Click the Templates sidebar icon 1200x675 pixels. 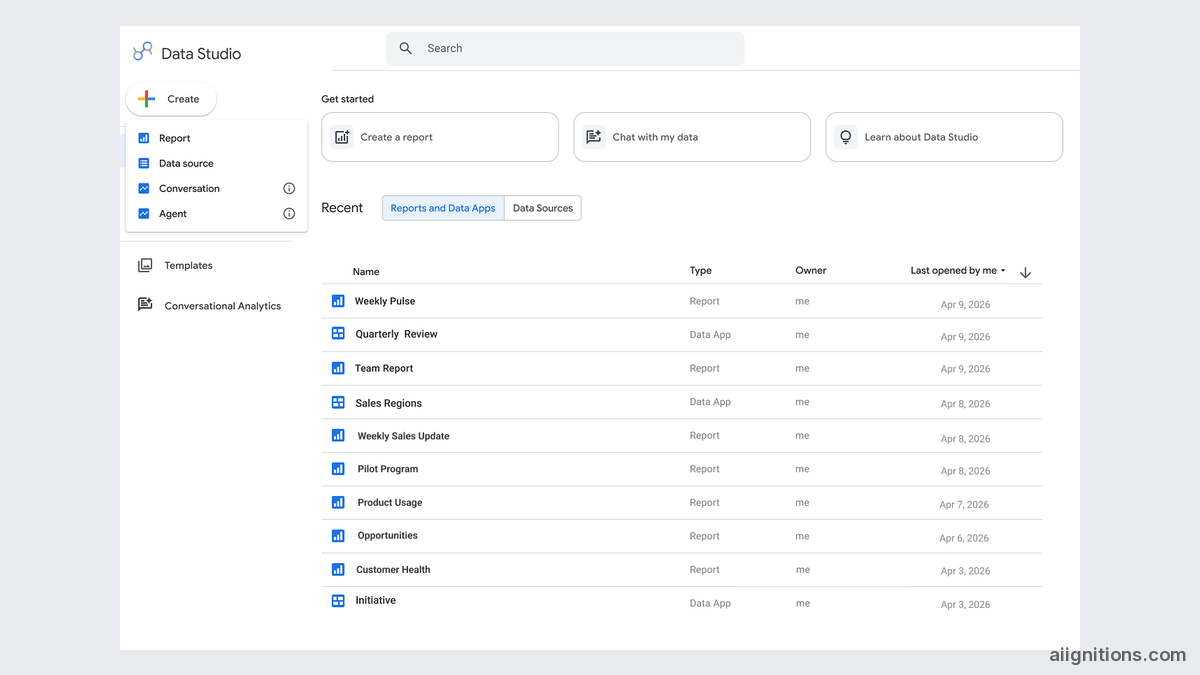coord(145,265)
